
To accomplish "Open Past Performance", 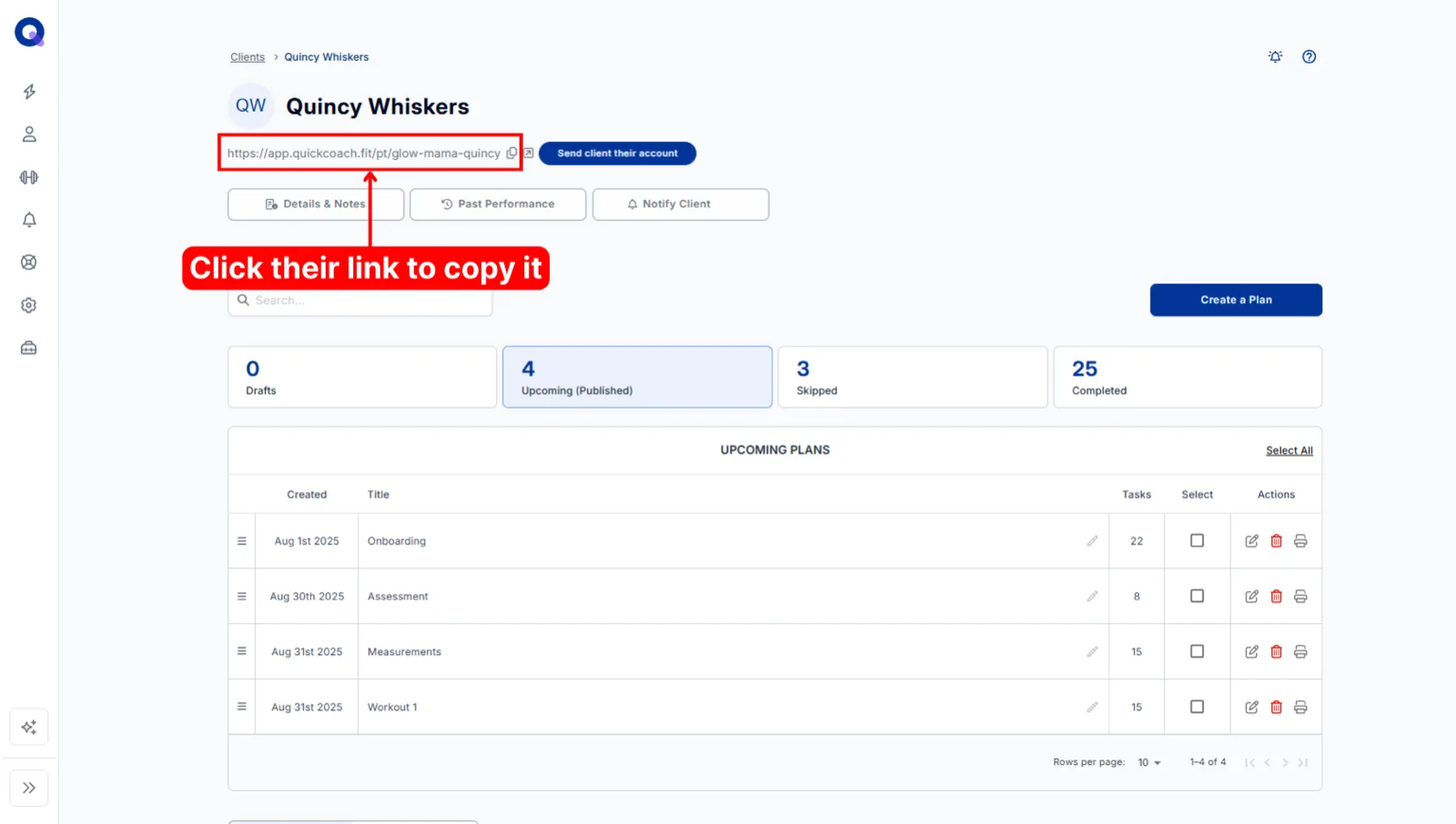I will click(x=498, y=205).
